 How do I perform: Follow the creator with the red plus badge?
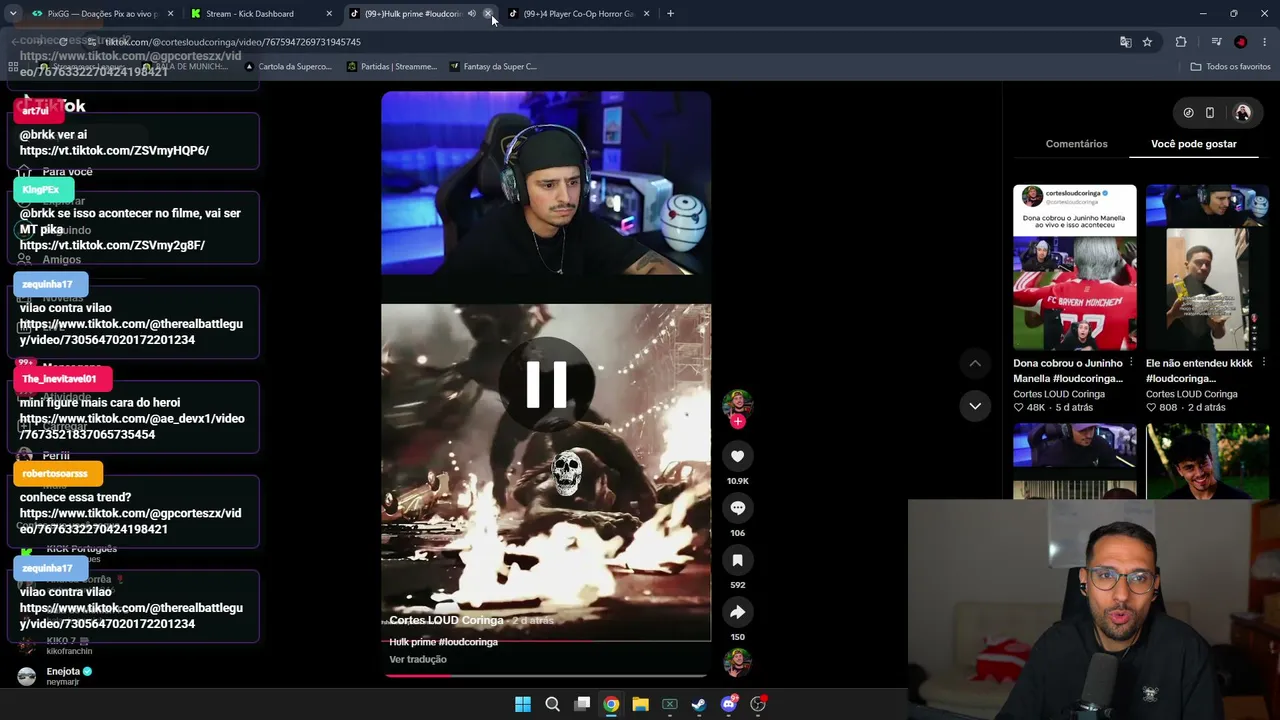tap(738, 421)
